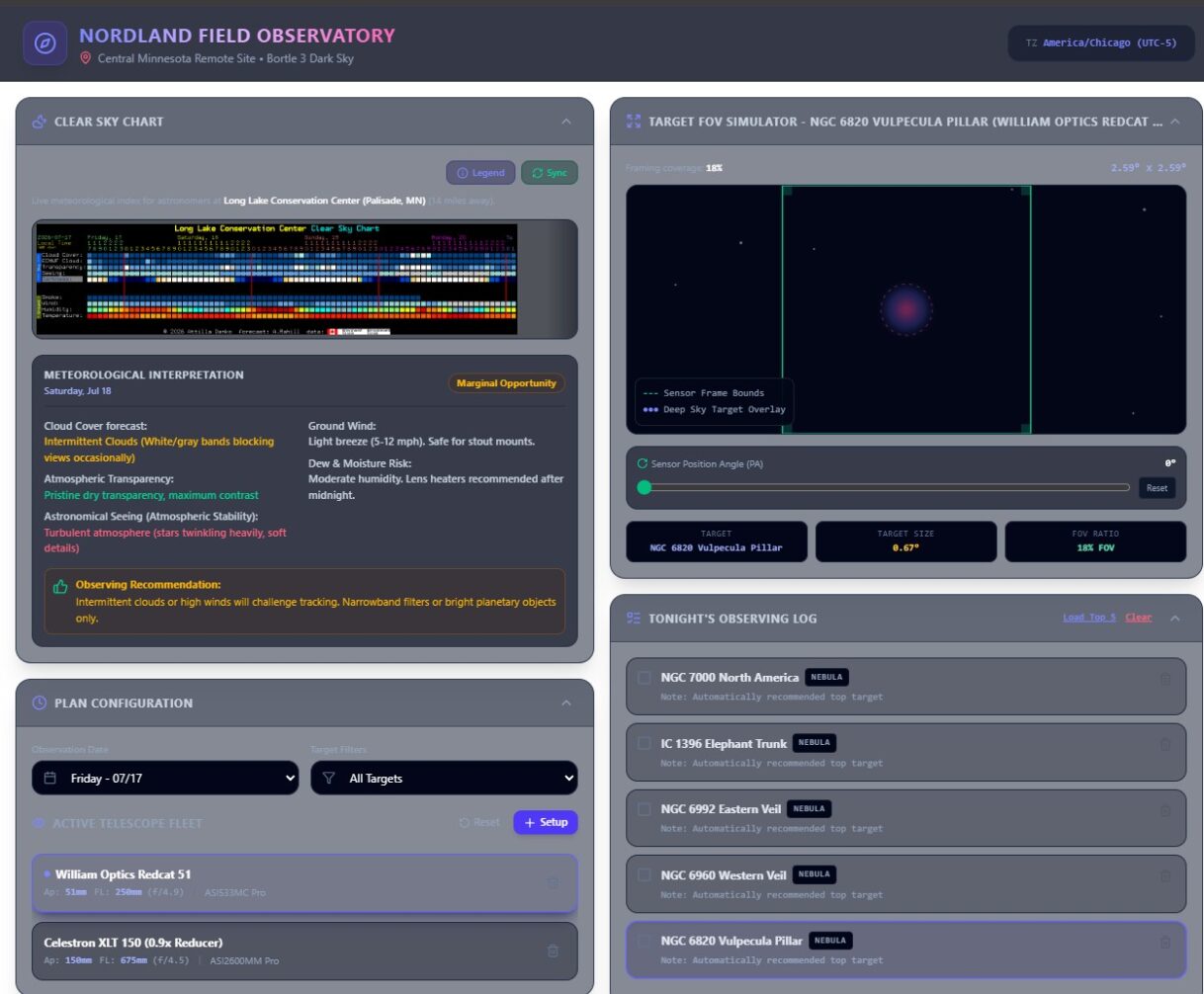Select the Celestron XLT 150 telescope card
1204x994 pixels.
[304, 951]
